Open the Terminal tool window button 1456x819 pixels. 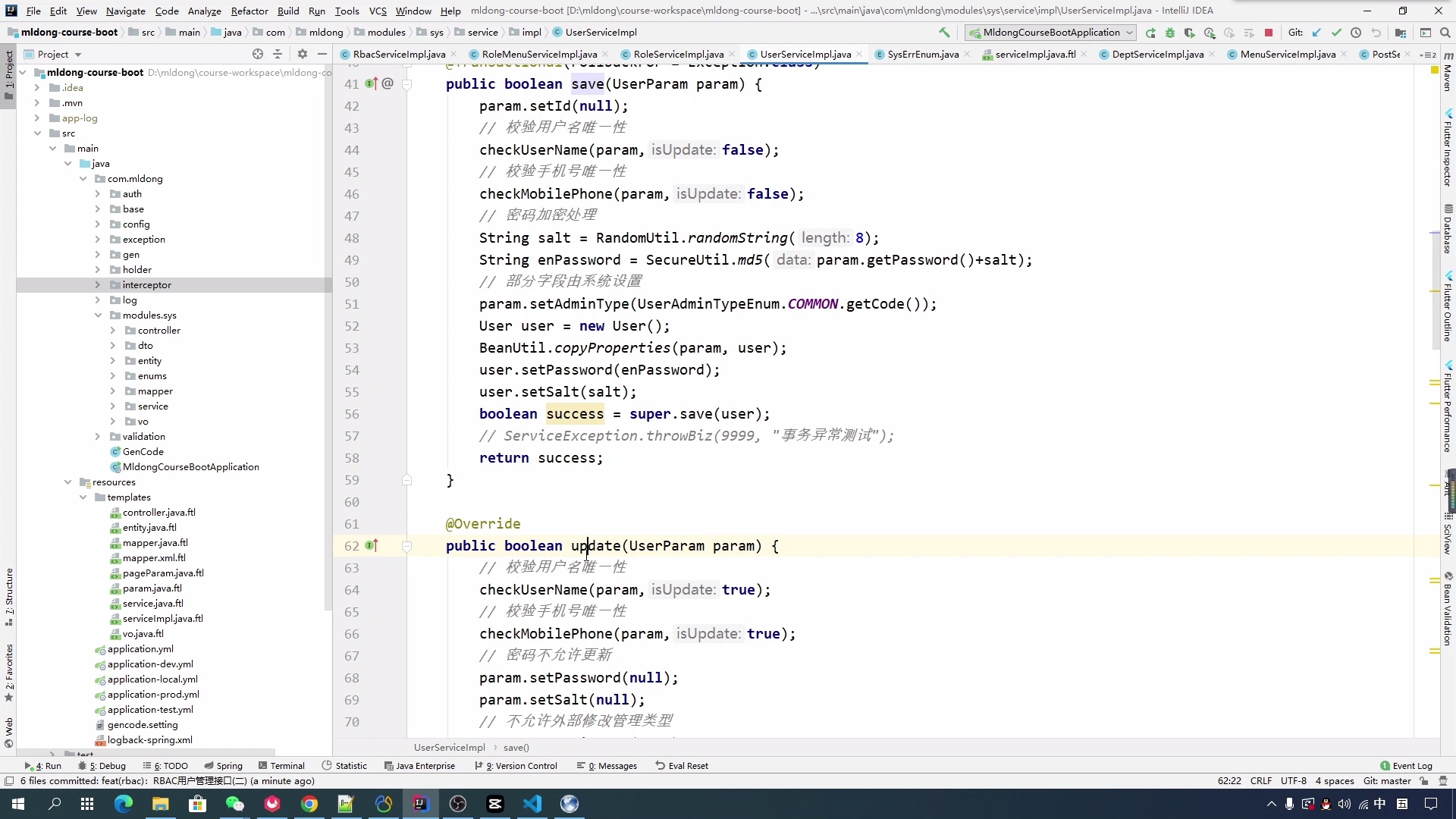[281, 766]
